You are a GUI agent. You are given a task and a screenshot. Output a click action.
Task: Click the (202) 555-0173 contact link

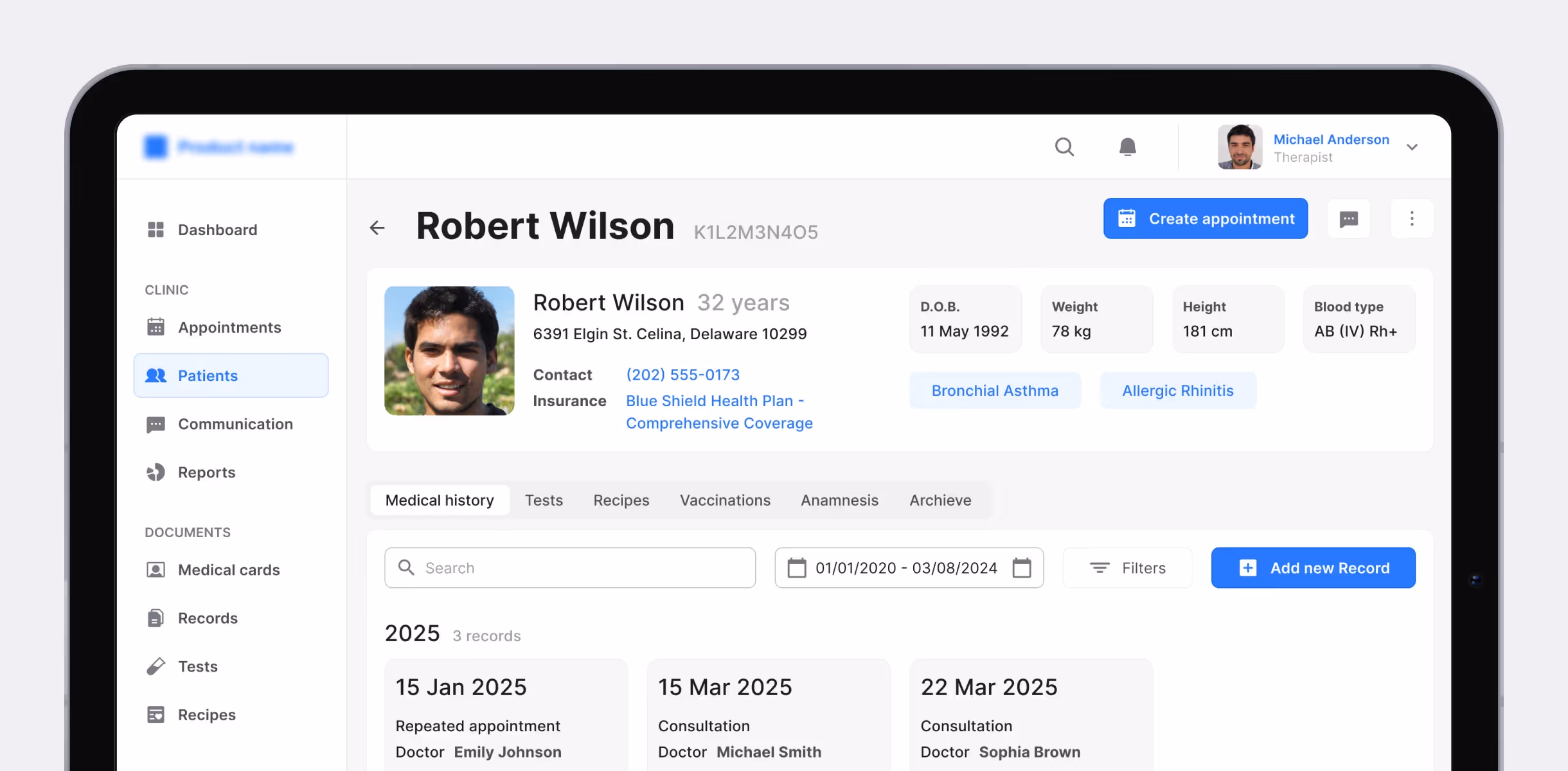pyautogui.click(x=682, y=375)
